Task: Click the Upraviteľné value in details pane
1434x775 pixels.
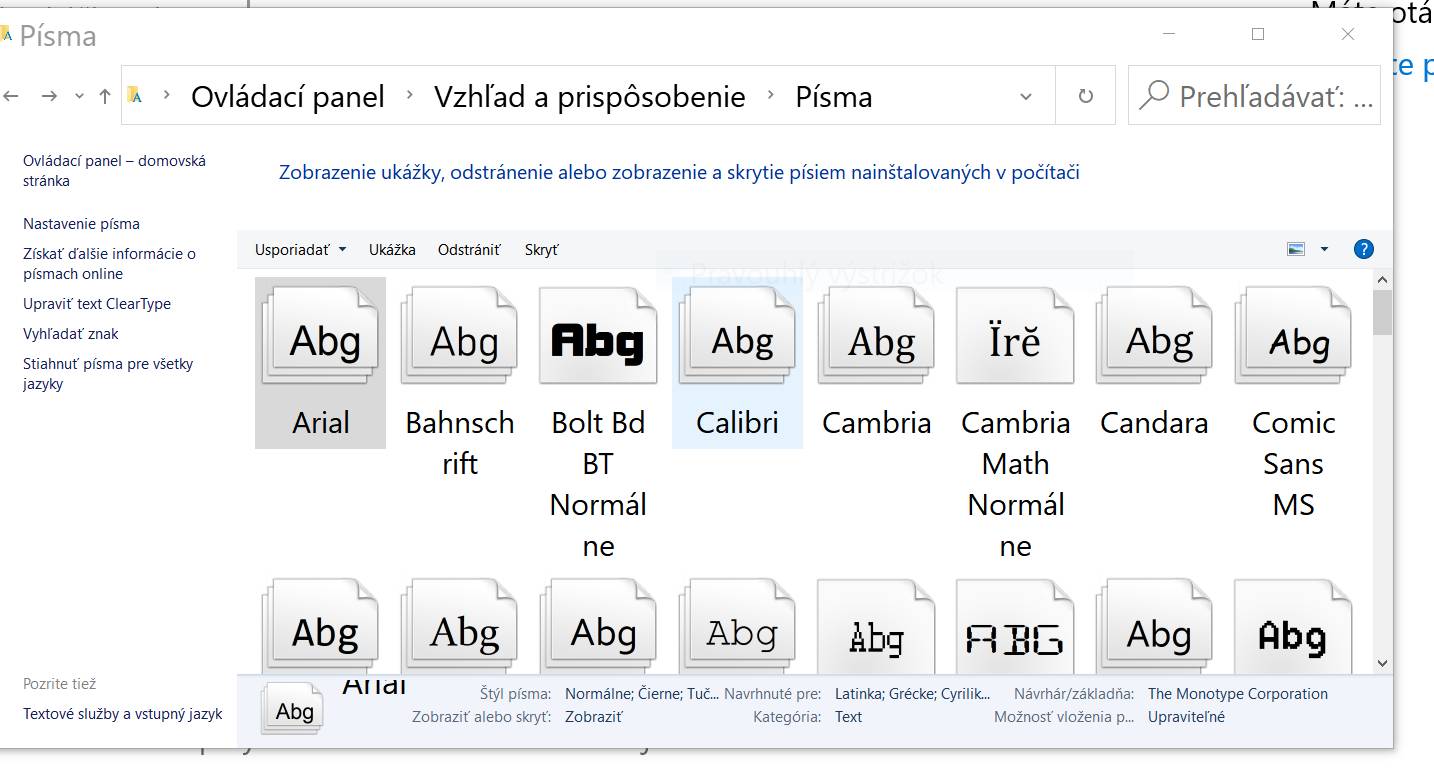Action: 1186,717
